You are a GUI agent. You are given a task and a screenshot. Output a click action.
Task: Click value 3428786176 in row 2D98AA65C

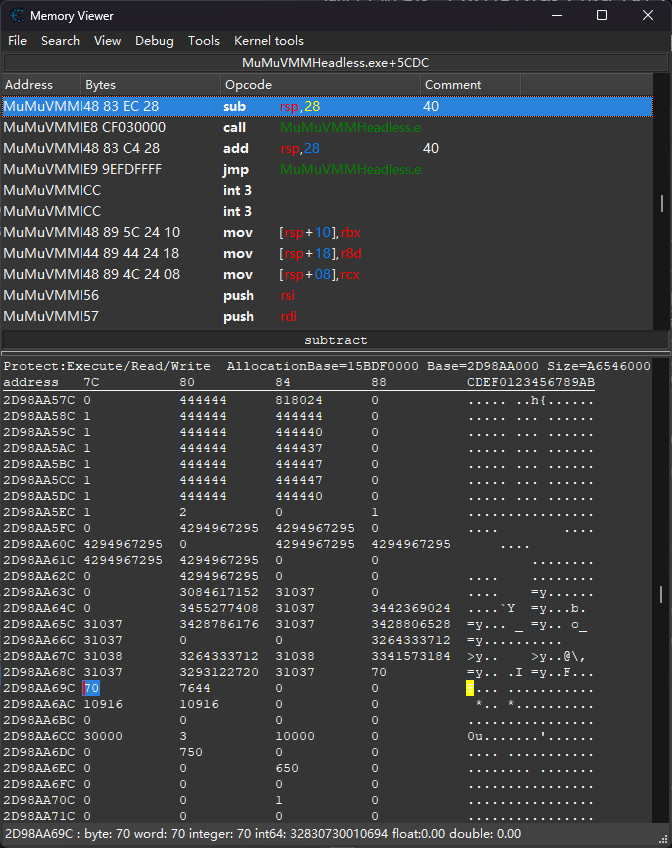(x=219, y=624)
